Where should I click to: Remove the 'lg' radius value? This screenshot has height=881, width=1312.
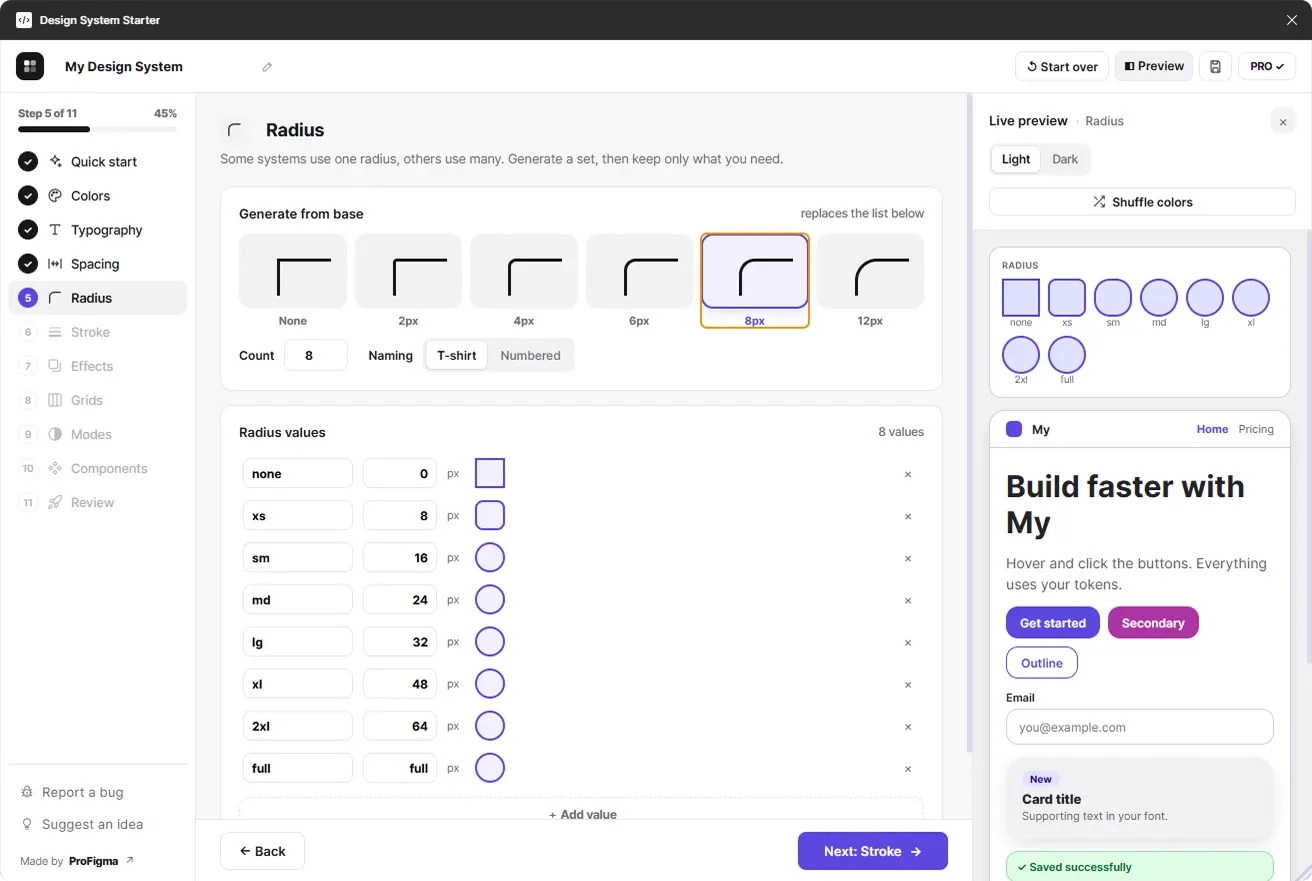pyautogui.click(x=908, y=642)
